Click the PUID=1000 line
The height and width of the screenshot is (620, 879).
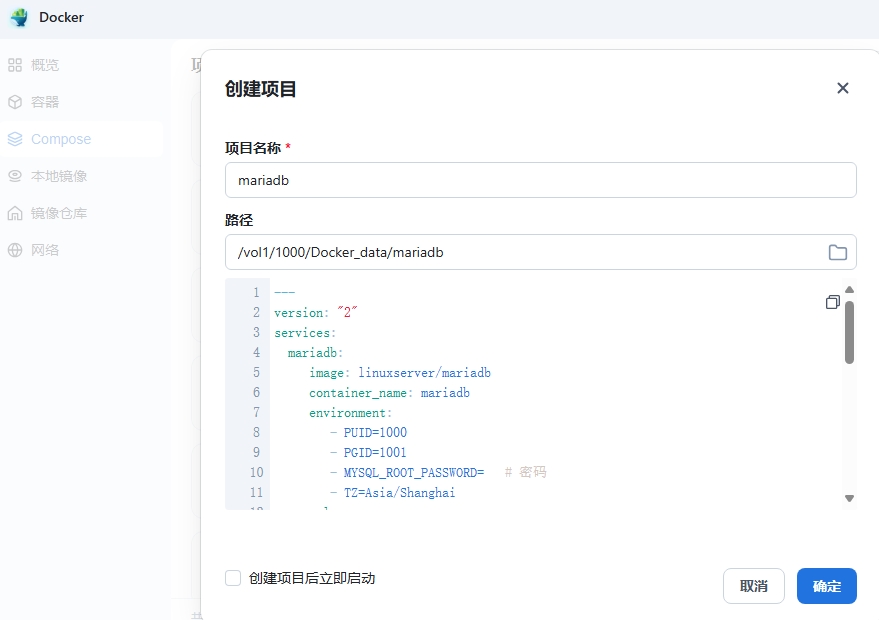pos(368,432)
